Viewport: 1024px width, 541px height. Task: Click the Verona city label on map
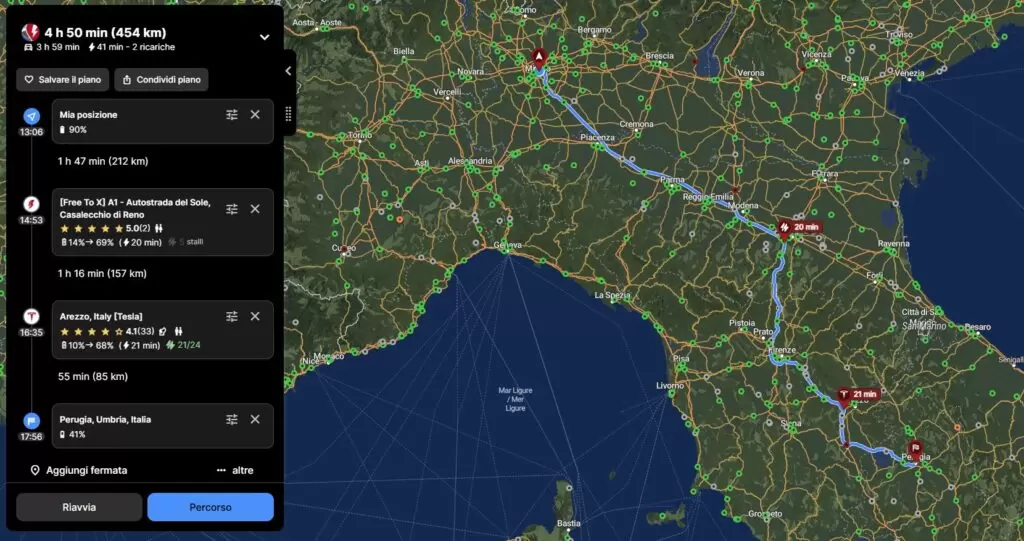[750, 73]
